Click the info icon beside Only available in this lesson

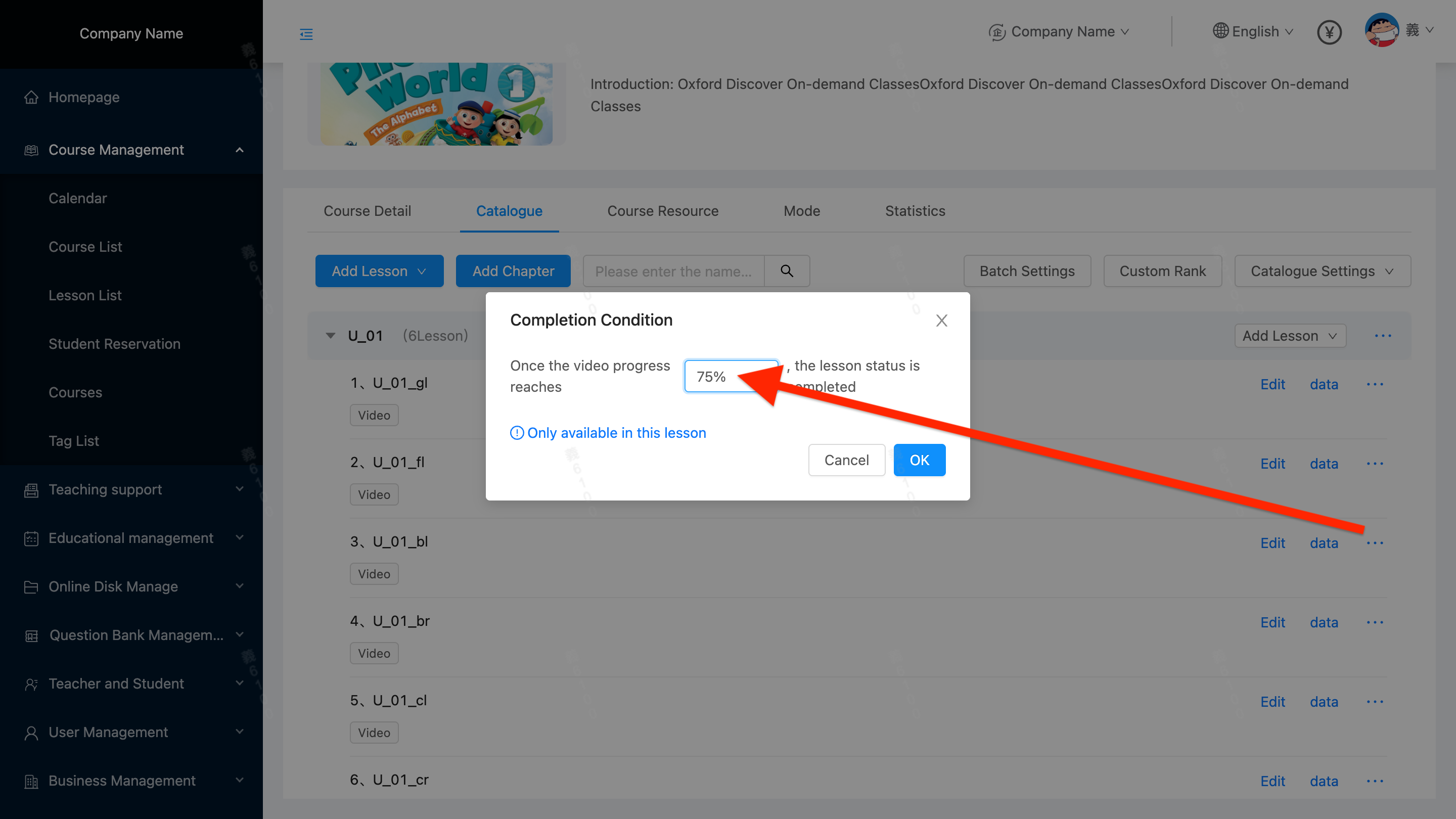click(517, 433)
